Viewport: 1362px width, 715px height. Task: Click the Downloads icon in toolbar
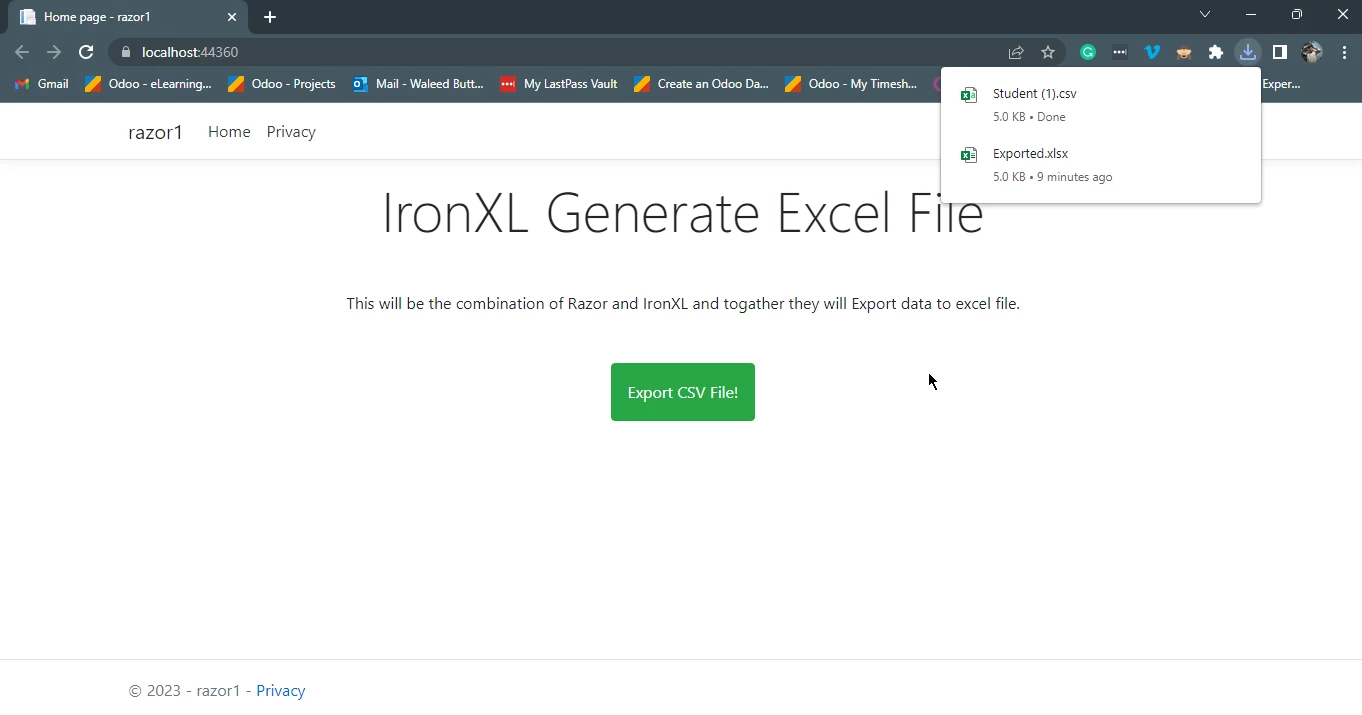click(x=1247, y=52)
